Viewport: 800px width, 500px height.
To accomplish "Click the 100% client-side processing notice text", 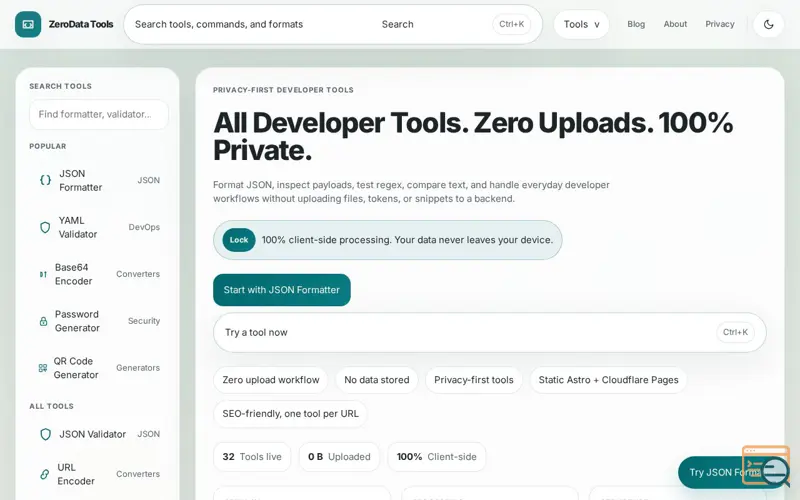I will coord(407,240).
